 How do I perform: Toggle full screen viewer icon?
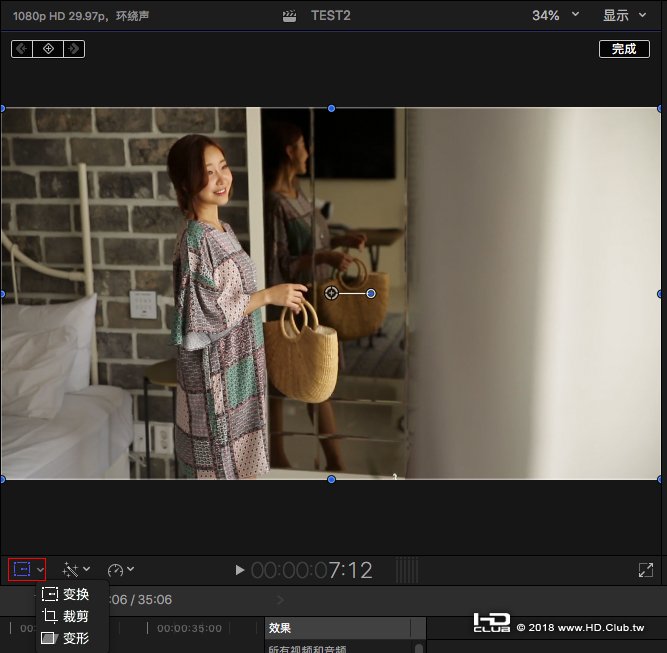point(646,570)
